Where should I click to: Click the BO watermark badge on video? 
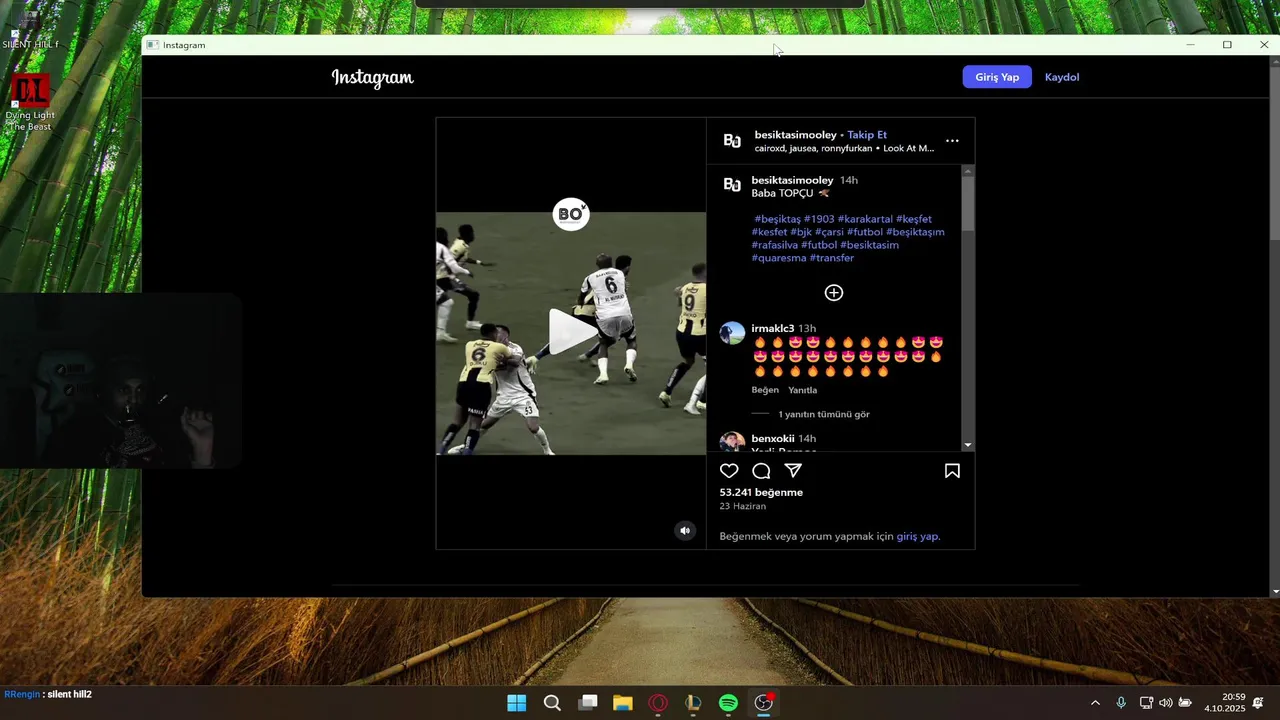[571, 214]
